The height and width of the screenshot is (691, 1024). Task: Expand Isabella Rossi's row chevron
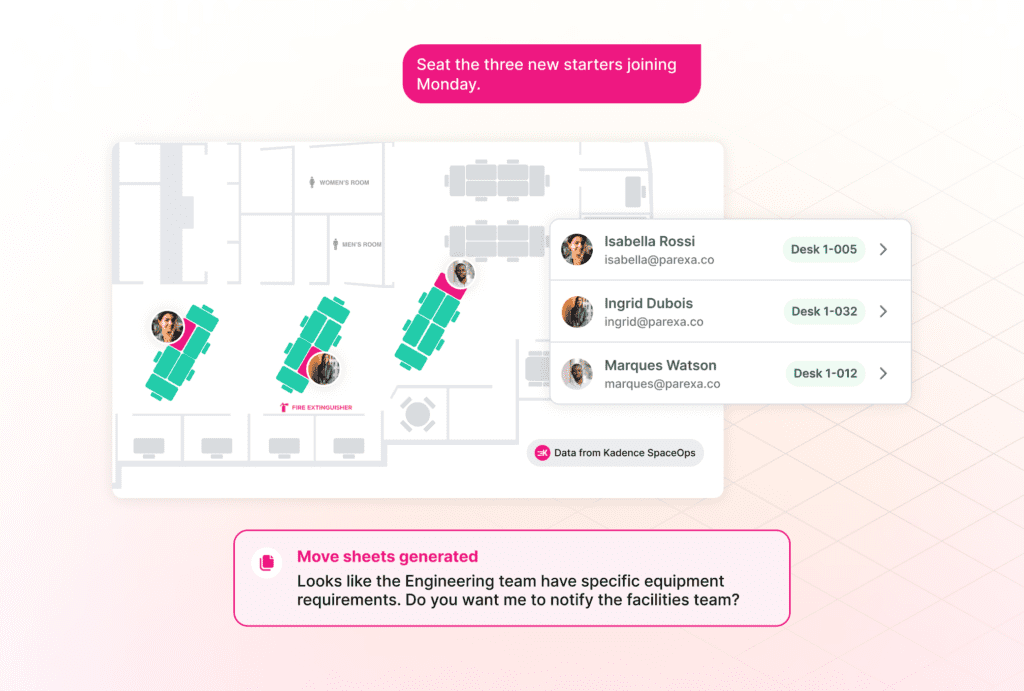pos(883,250)
